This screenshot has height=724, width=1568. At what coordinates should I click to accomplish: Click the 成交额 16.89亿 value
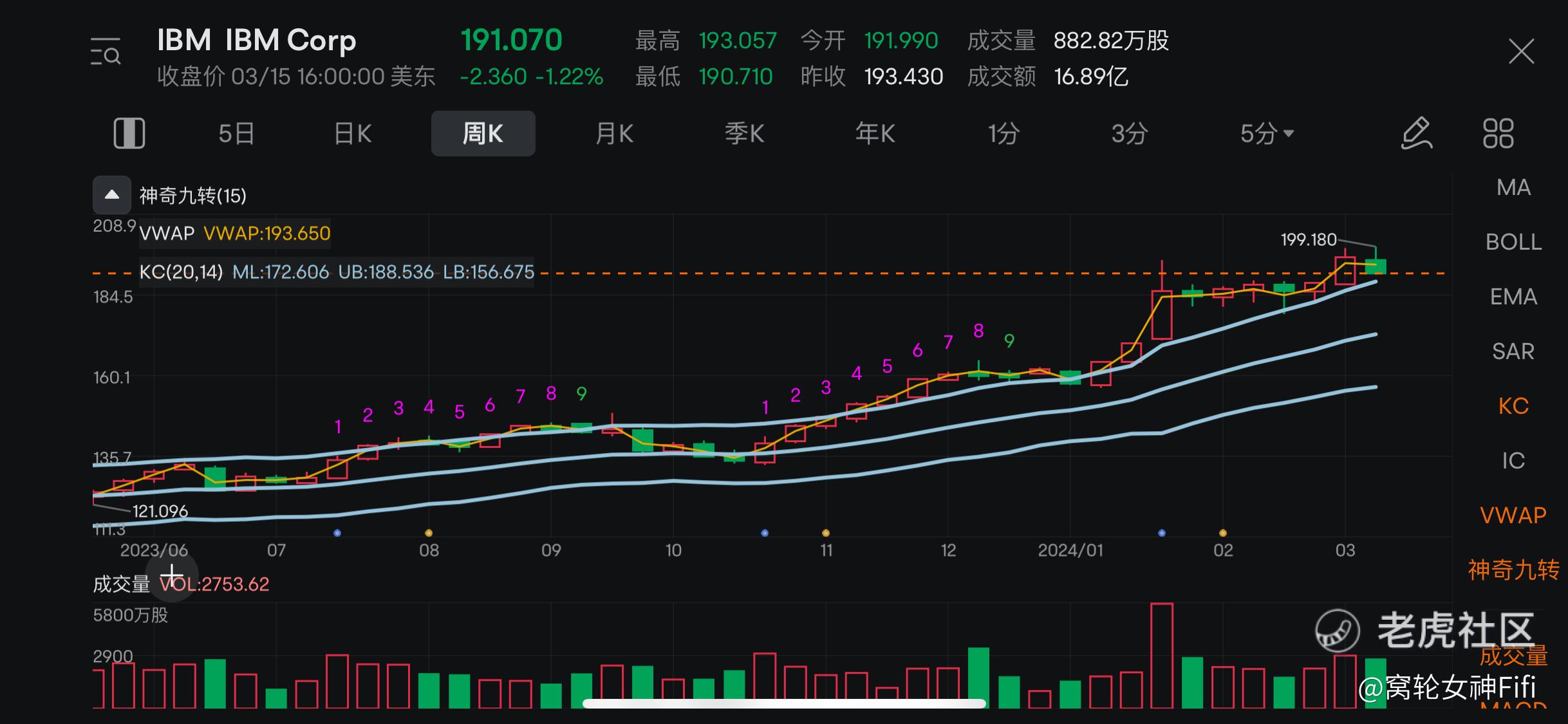1090,77
